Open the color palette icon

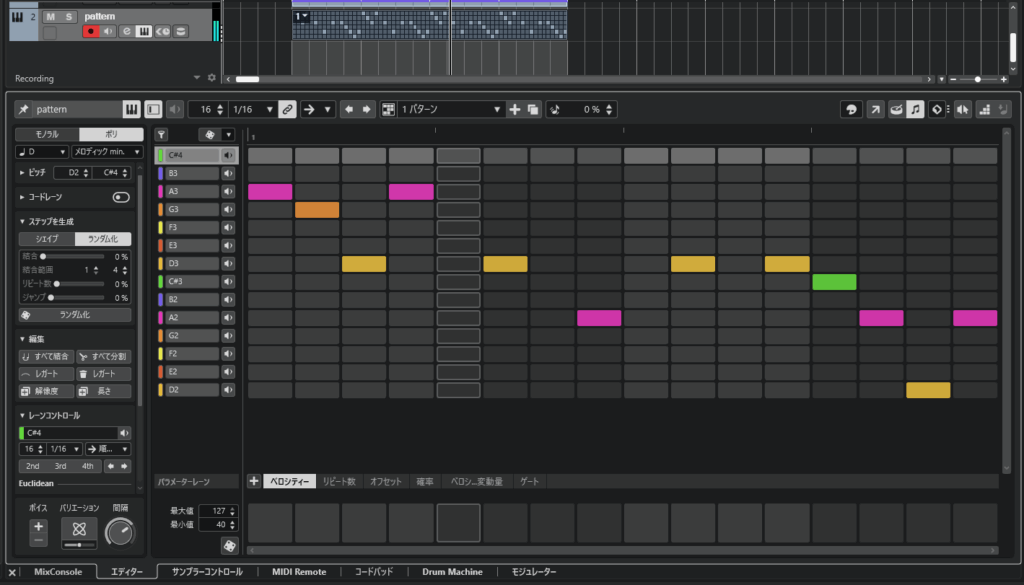coord(851,109)
